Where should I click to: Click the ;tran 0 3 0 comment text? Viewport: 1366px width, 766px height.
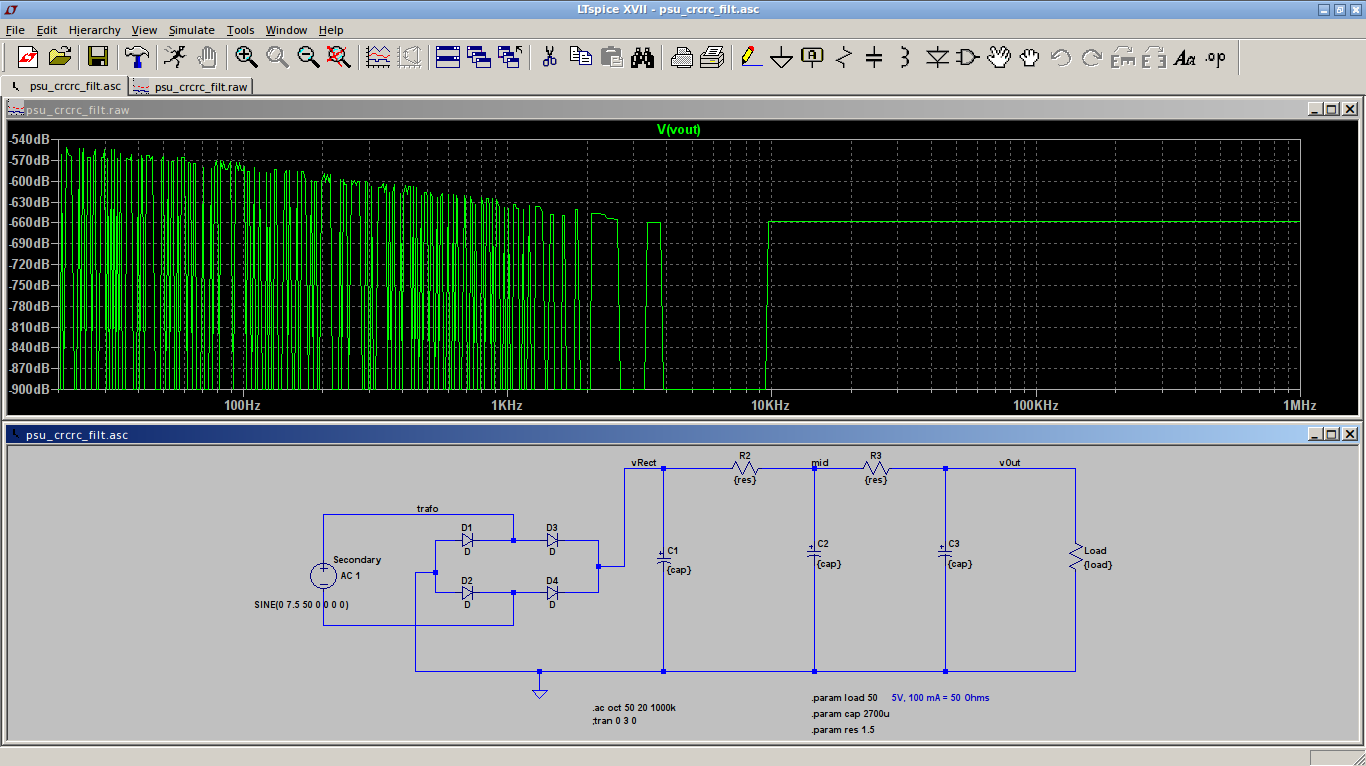615,720
